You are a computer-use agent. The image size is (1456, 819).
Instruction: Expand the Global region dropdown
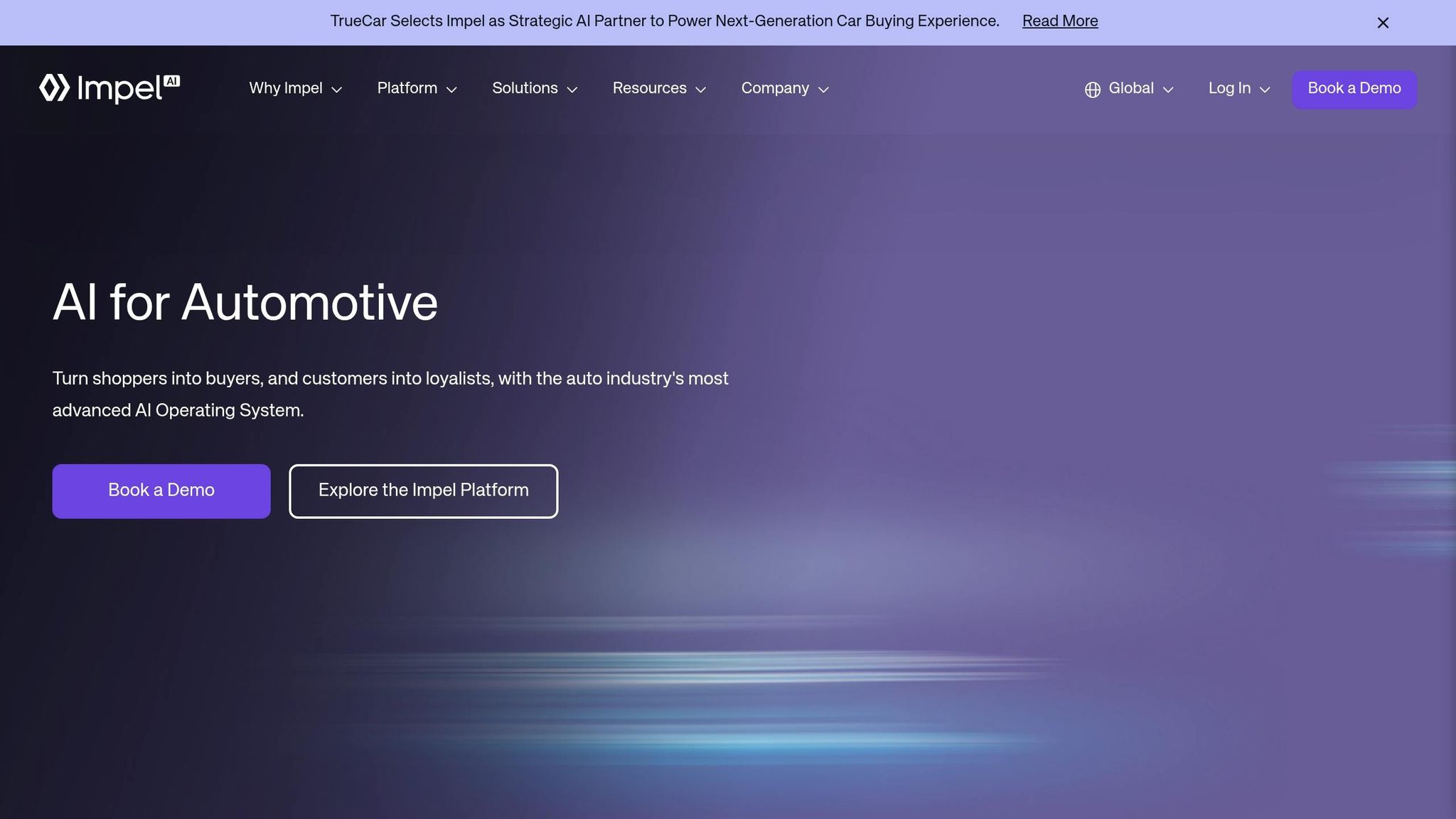(x=1130, y=89)
